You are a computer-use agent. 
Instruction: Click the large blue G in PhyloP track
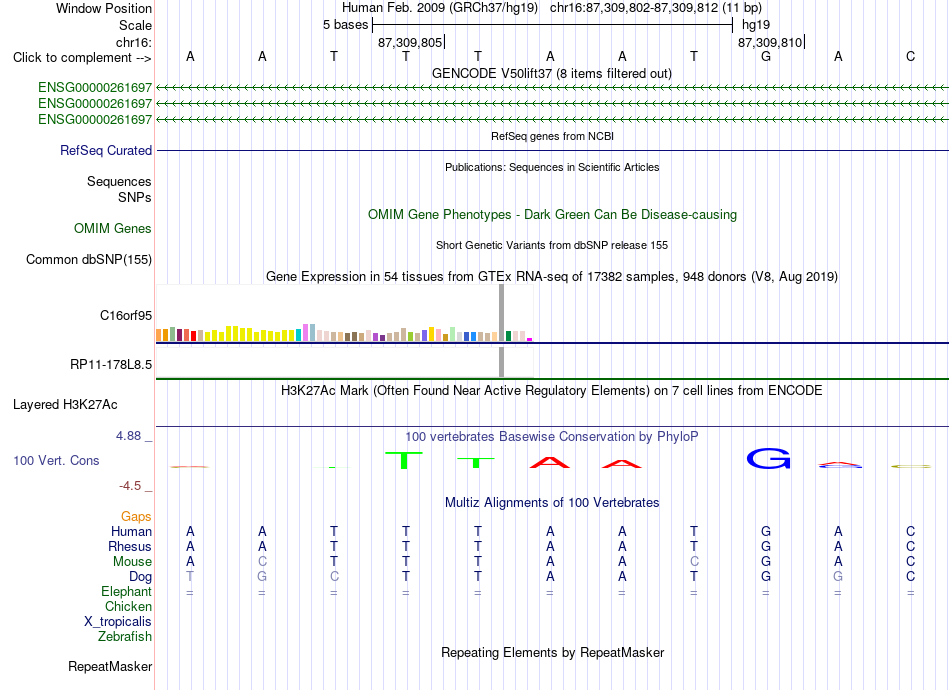click(768, 459)
